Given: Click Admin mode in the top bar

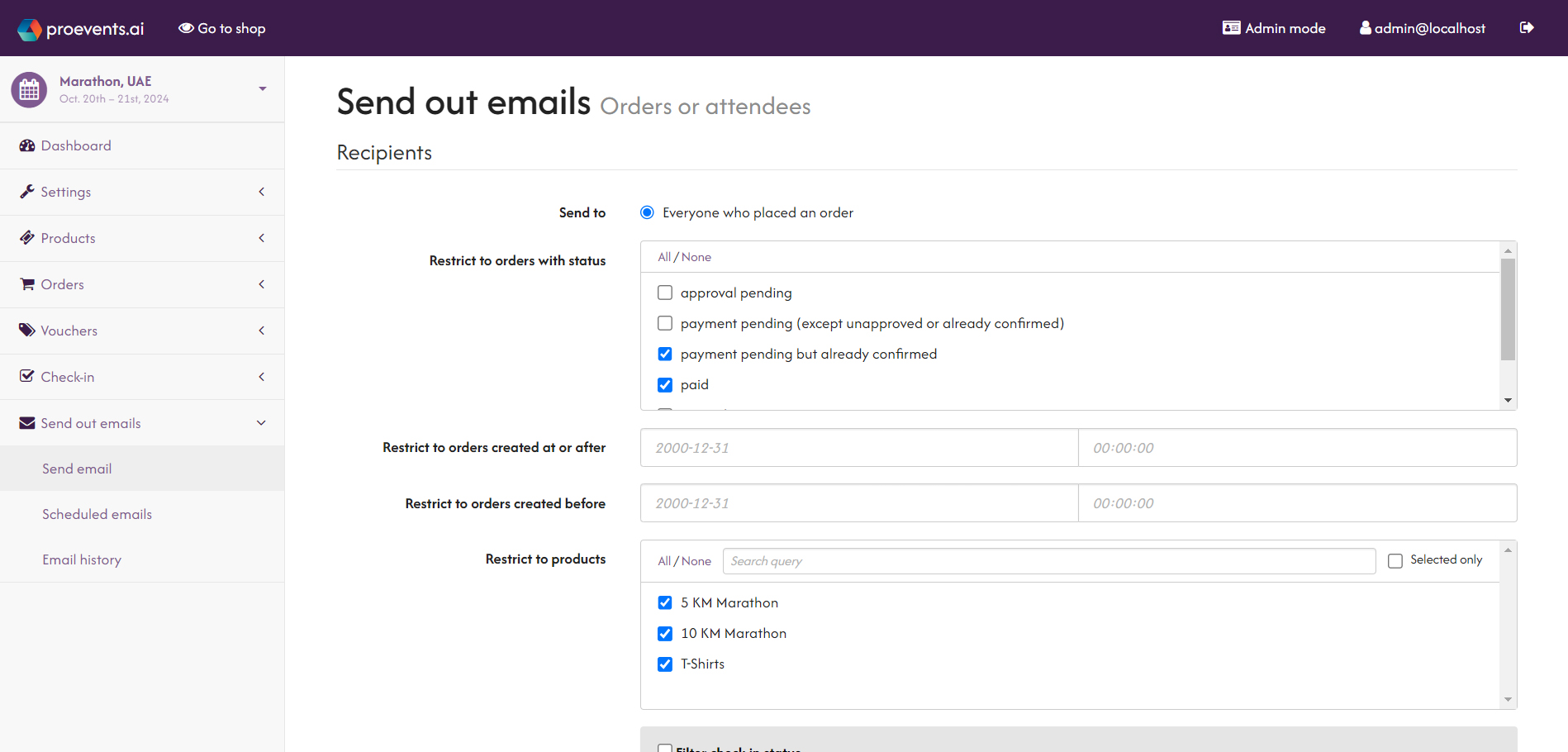Looking at the screenshot, I should coord(1273,27).
